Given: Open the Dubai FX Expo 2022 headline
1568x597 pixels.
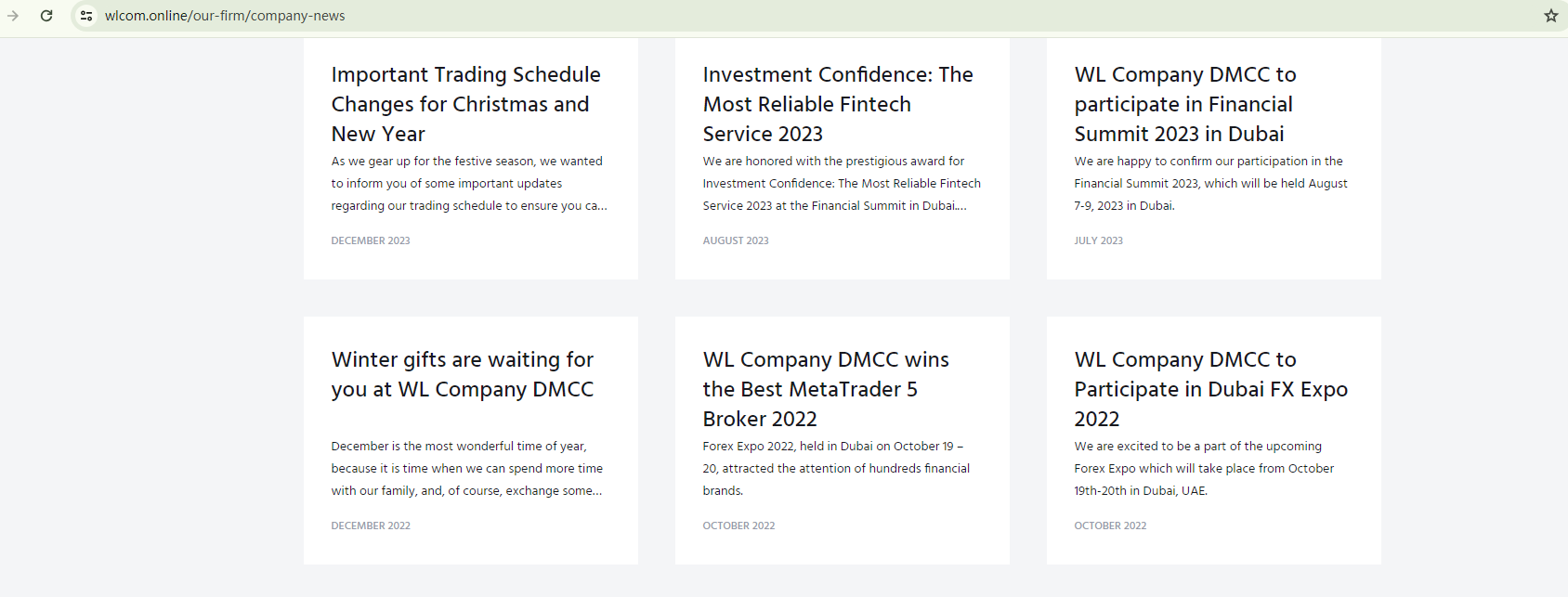Looking at the screenshot, I should click(1210, 389).
